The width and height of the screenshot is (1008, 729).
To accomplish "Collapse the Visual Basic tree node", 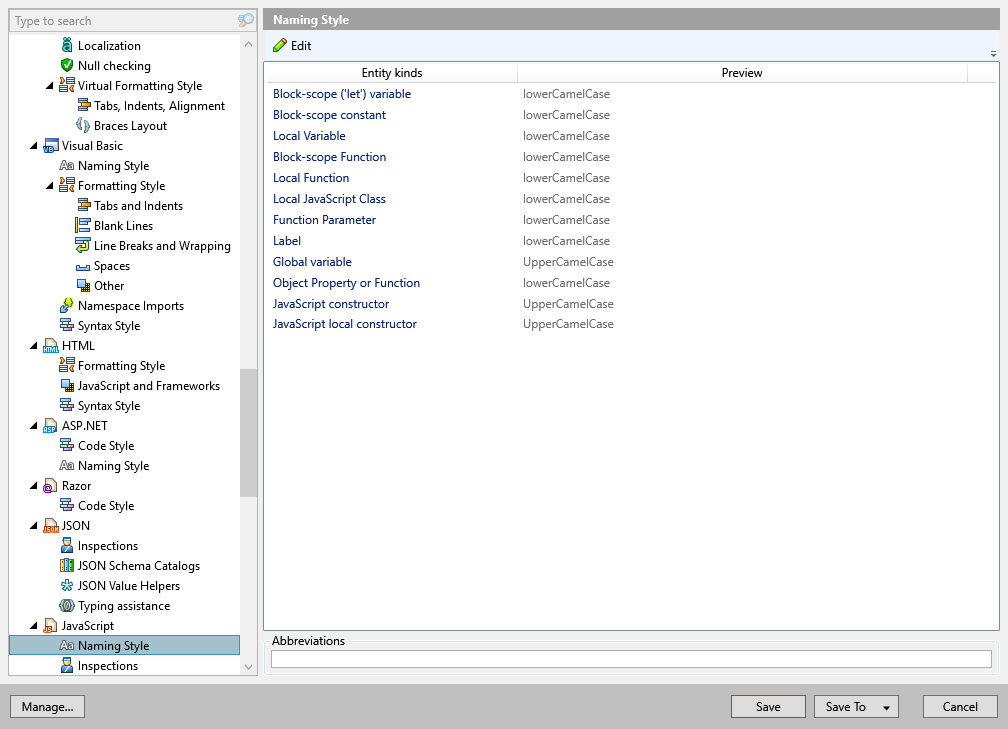I will [x=35, y=146].
